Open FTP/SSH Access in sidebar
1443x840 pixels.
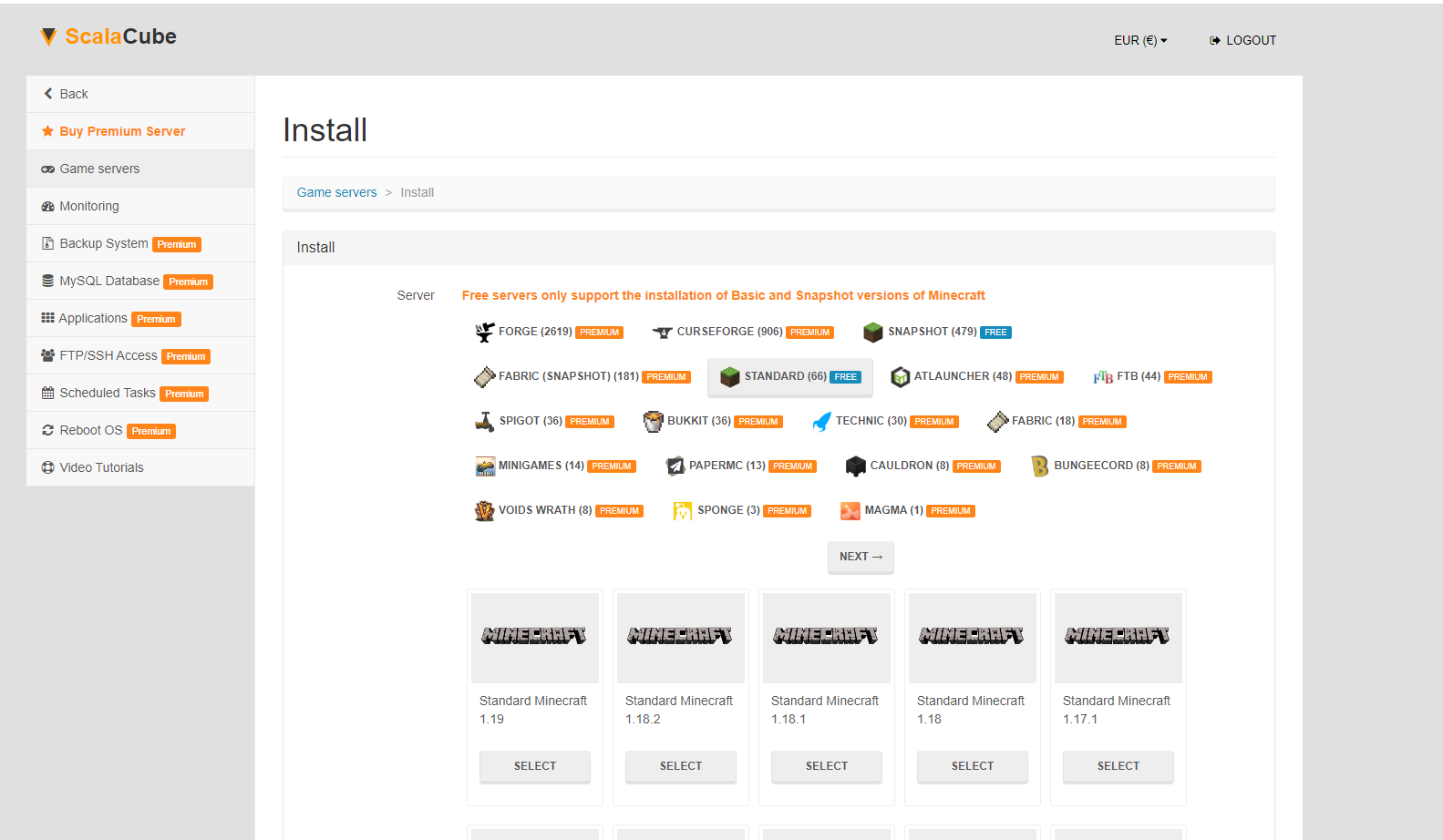tap(140, 355)
